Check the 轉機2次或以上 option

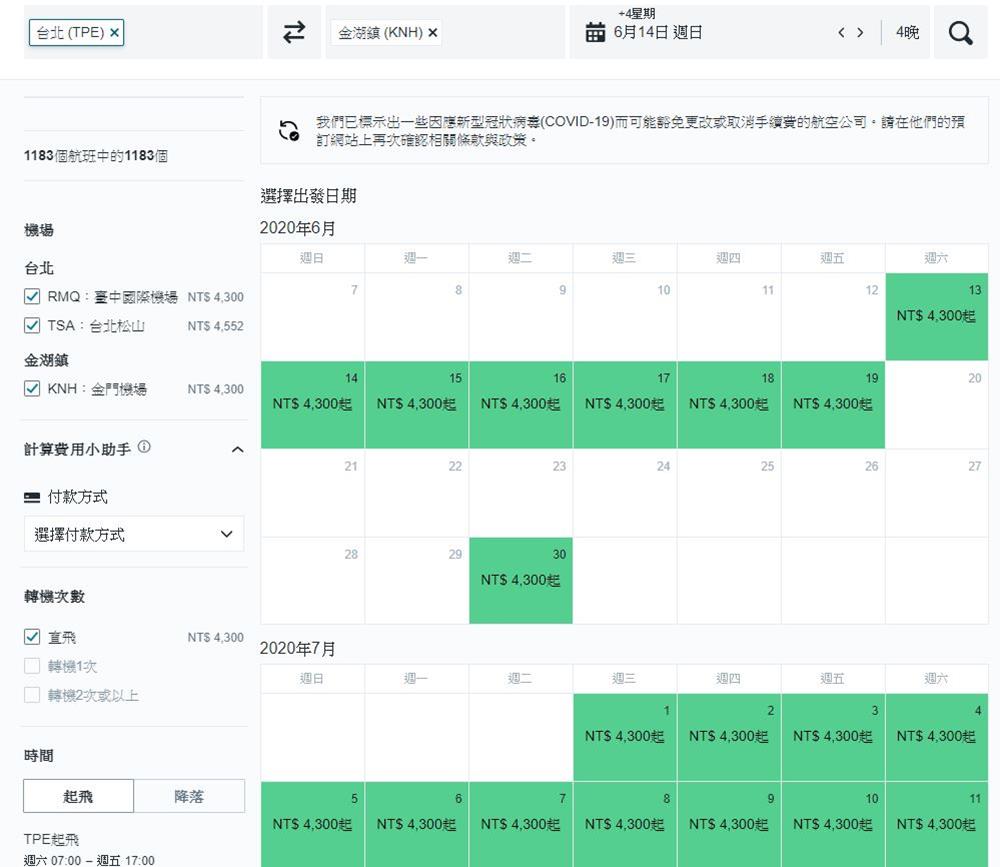32,695
